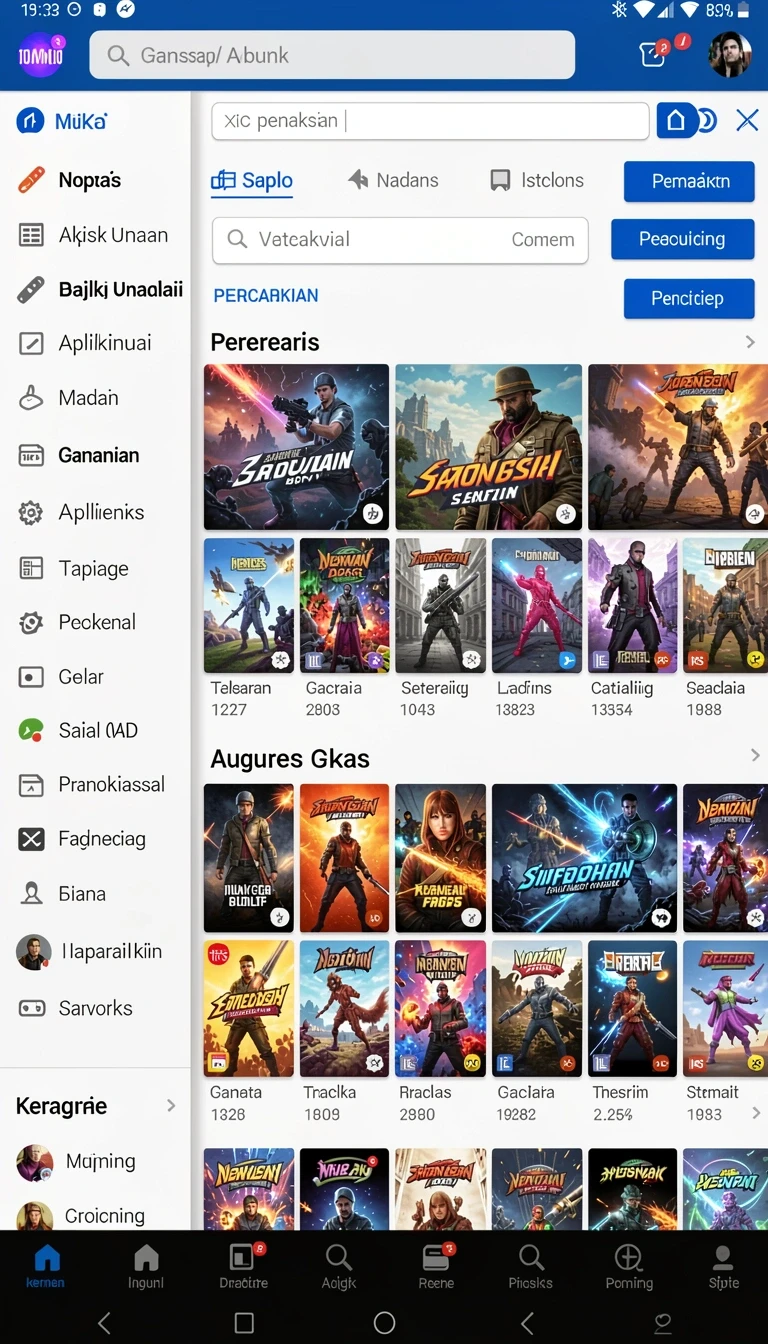768x1344 pixels.
Task: Open Pranokiassal sidebar icon
Action: tap(31, 785)
